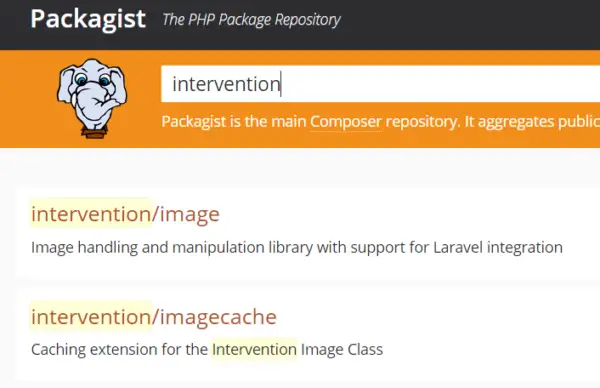
Task: Open the intervention/imagecache package
Action: (153, 317)
